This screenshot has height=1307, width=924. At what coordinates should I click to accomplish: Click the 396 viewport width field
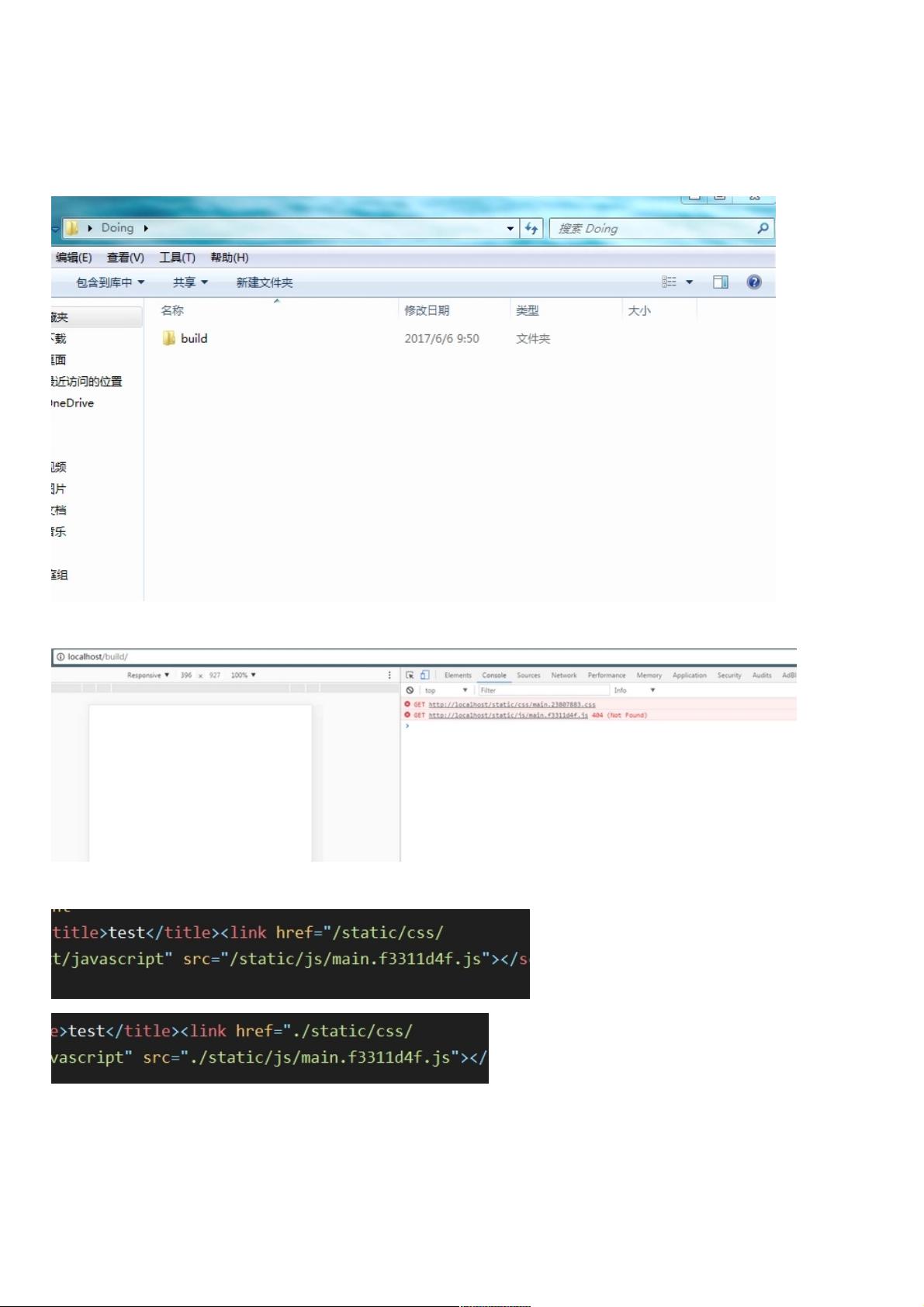pyautogui.click(x=186, y=675)
